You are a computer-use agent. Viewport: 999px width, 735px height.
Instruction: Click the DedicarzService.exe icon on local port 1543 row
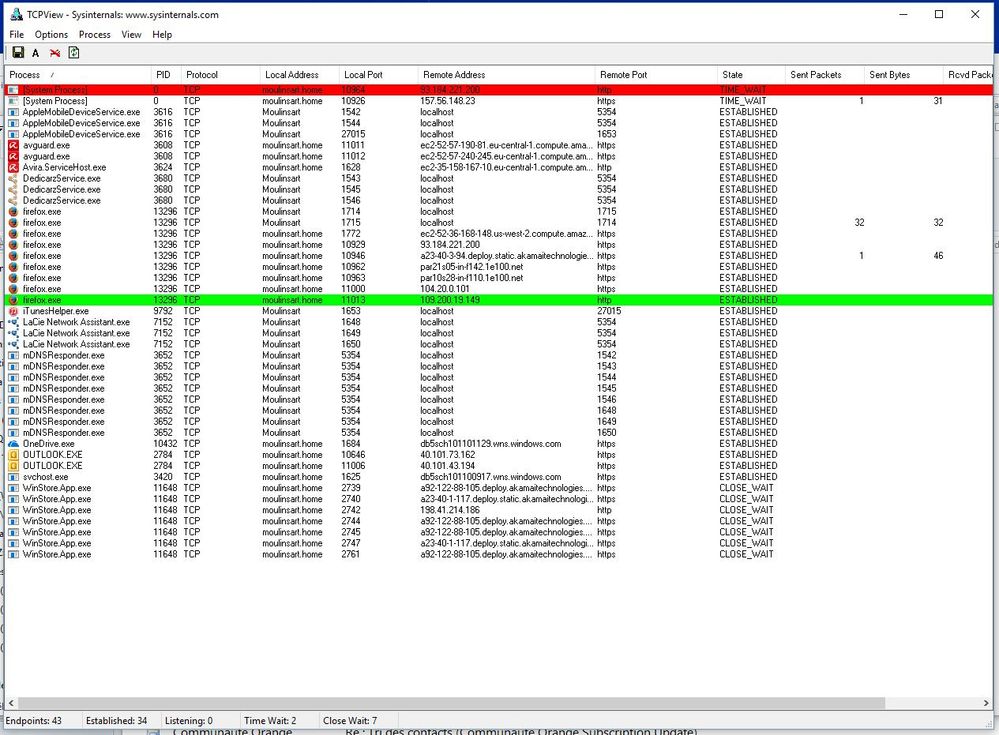pyautogui.click(x=13, y=178)
